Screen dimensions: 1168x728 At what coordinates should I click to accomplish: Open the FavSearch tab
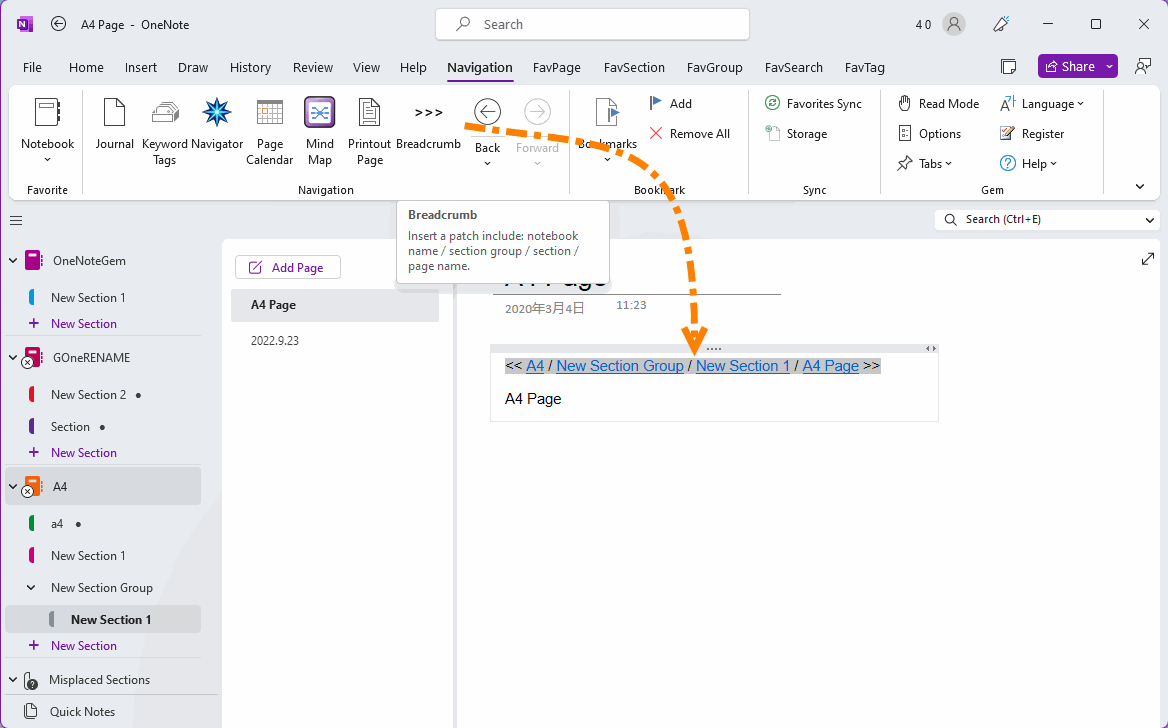tap(793, 67)
